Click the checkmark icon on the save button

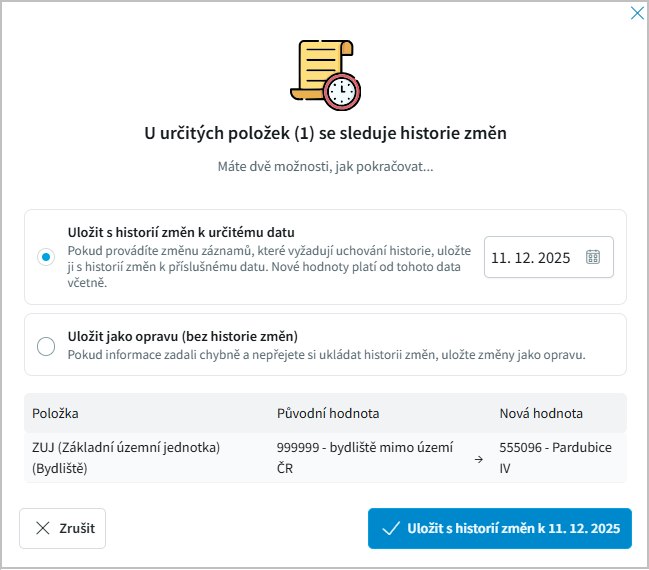(x=391, y=528)
